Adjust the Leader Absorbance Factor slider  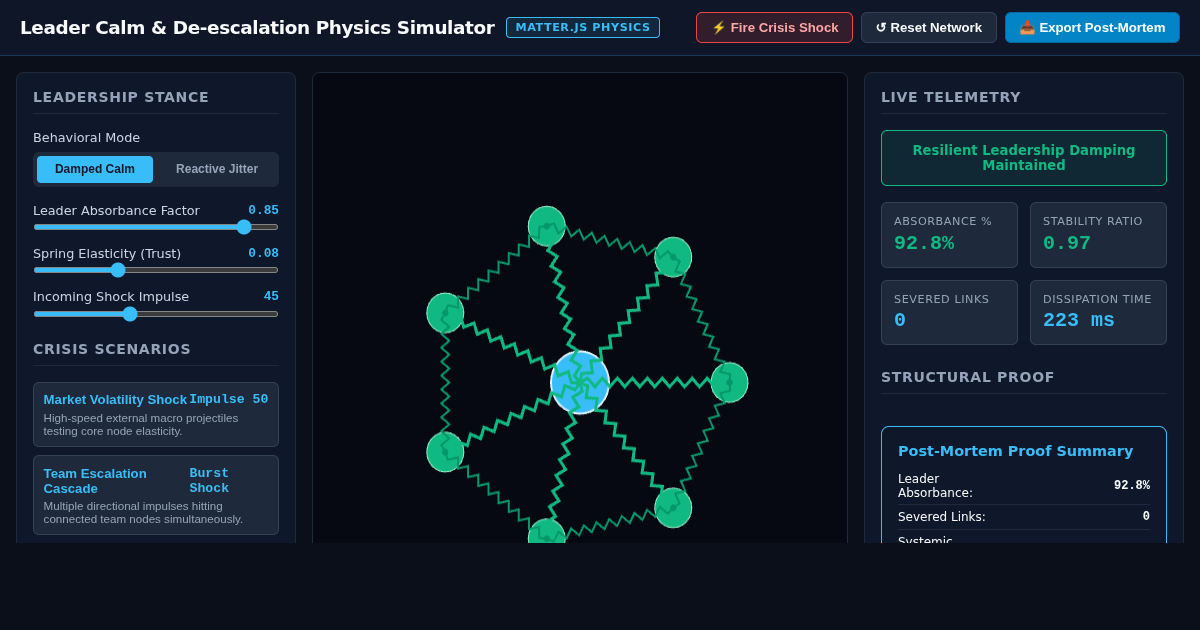(x=156, y=227)
